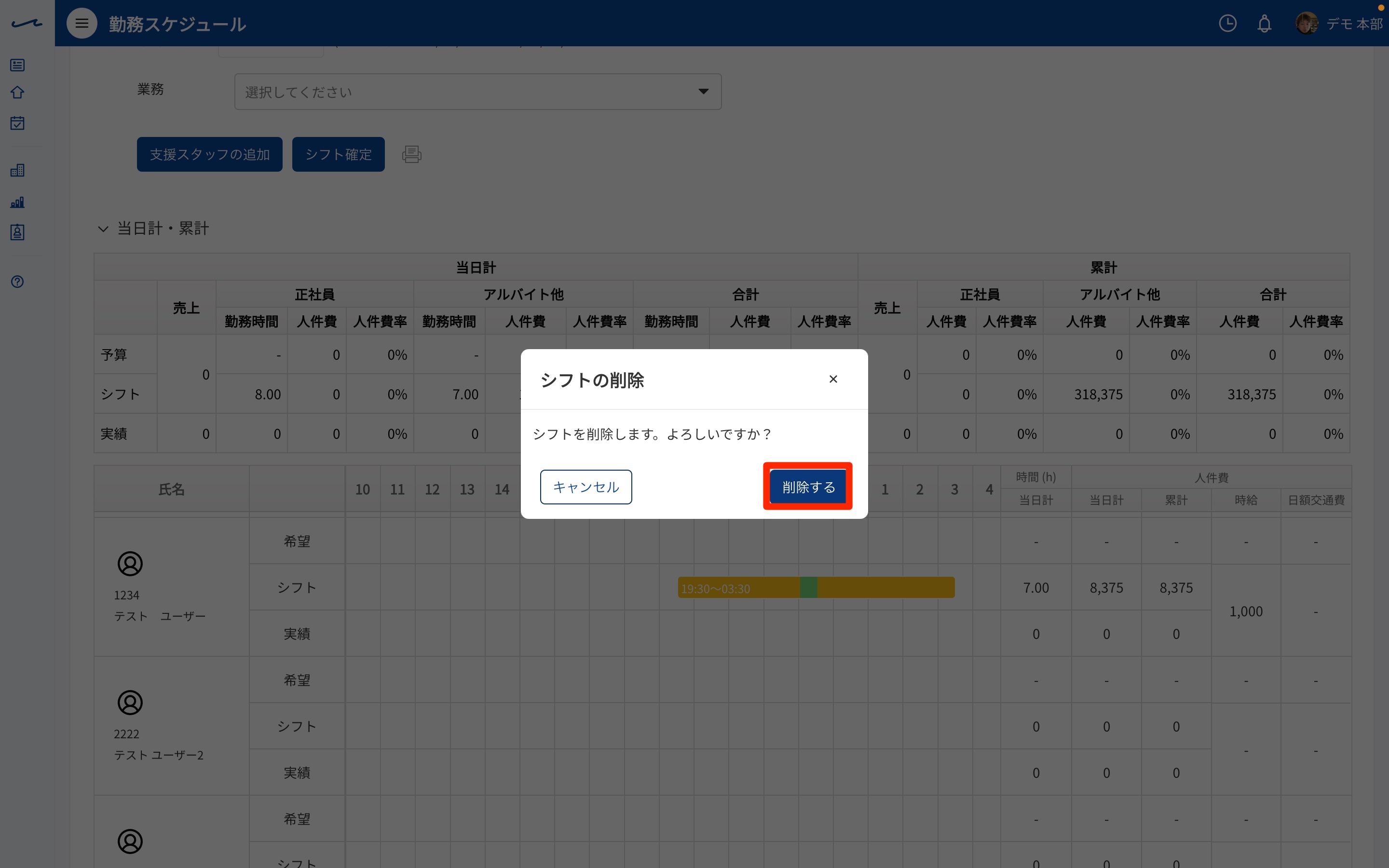
Task: Go to home via sidebar house icon
Action: [17, 93]
